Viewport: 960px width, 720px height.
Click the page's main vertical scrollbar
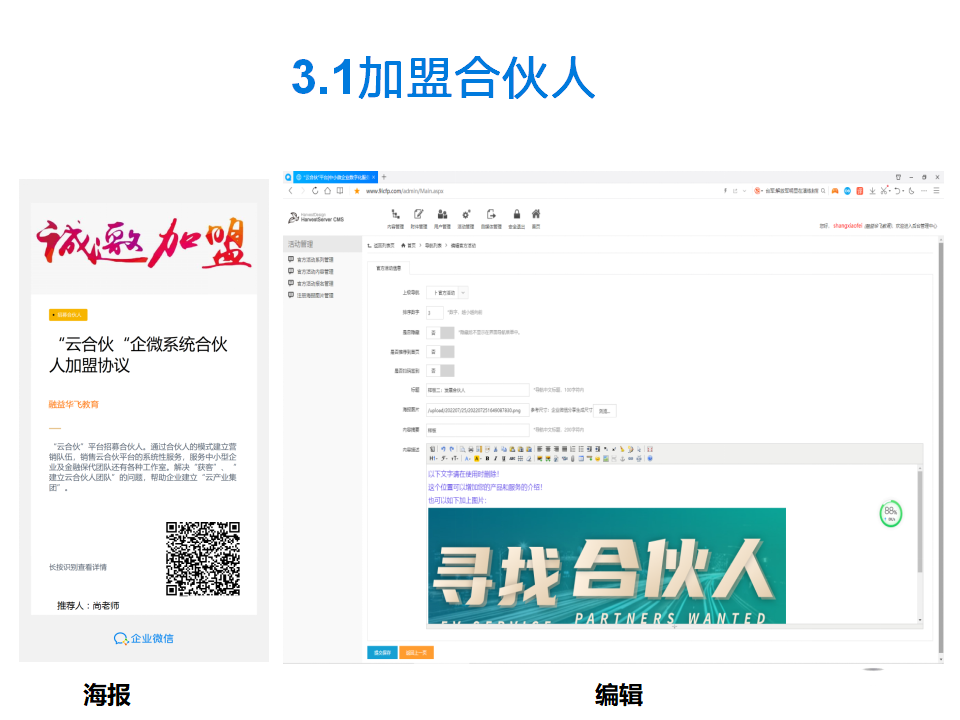click(940, 450)
